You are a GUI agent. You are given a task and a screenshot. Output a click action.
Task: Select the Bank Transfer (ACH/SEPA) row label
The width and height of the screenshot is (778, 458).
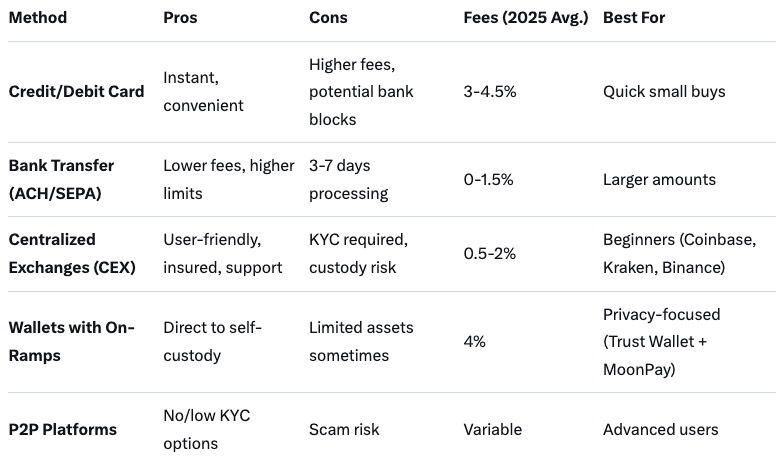coord(61,178)
